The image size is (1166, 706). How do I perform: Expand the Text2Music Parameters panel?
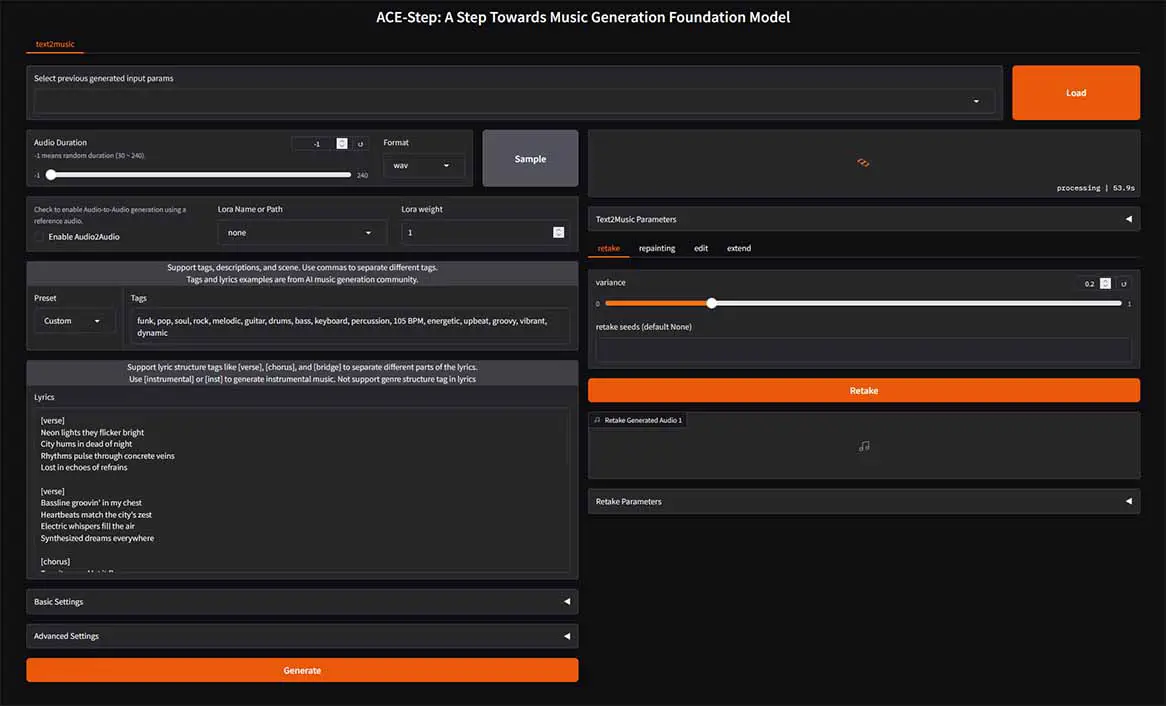(x=864, y=219)
